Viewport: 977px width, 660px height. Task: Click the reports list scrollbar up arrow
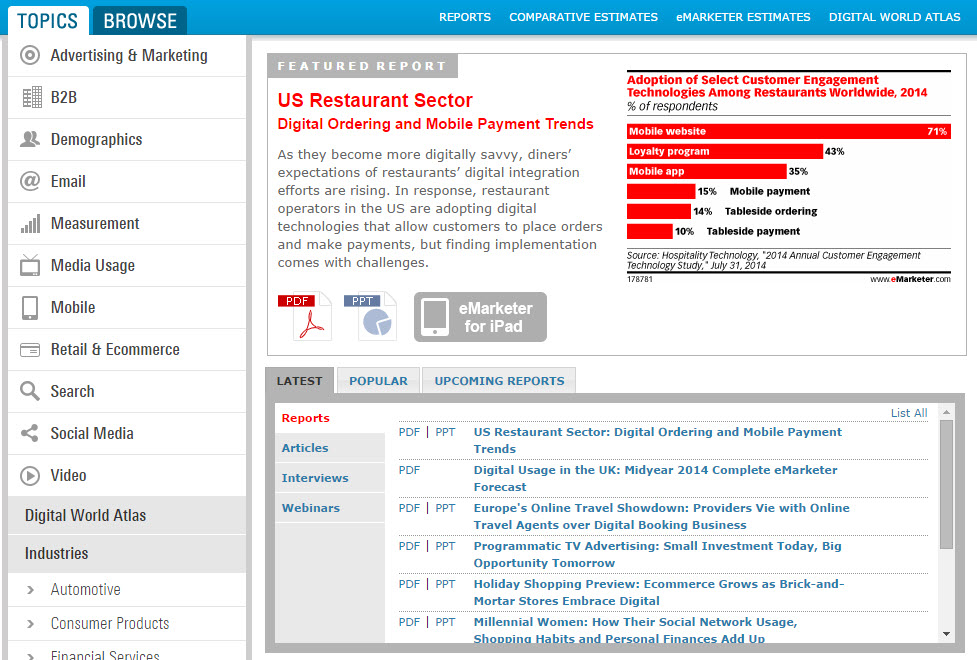click(x=946, y=412)
